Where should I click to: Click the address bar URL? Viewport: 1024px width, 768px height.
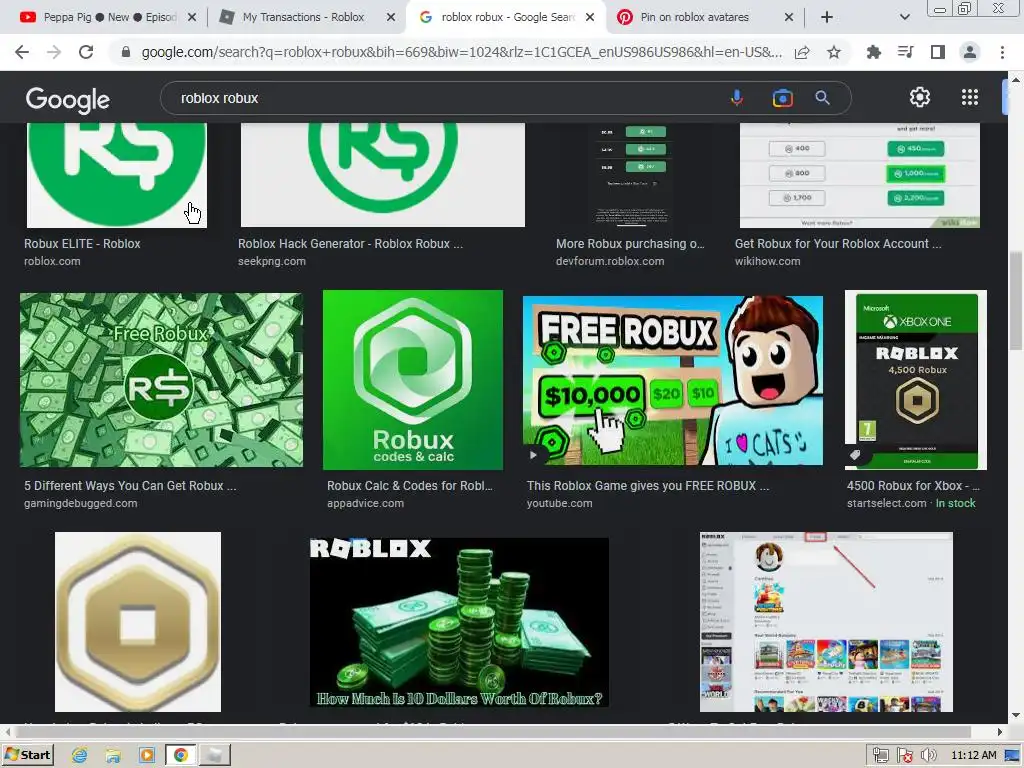tap(461, 52)
